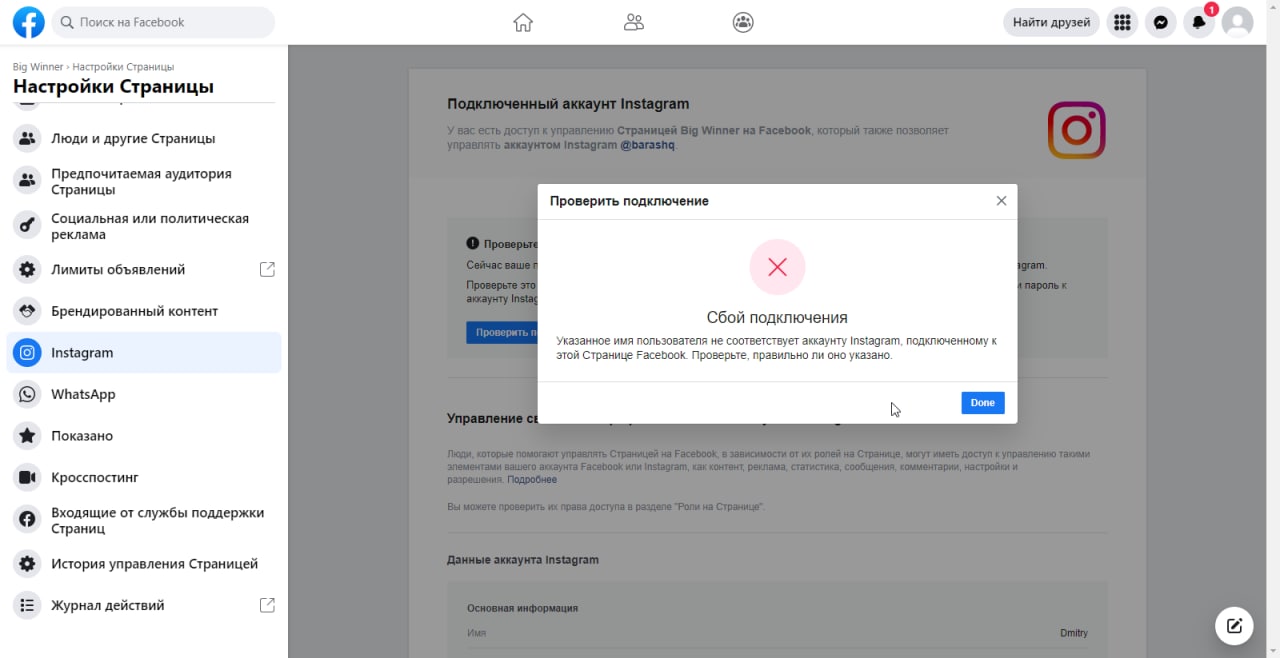Screen dimensions: 1280x658
Task: Click the Сбой подключения heading
Action: pos(777,318)
